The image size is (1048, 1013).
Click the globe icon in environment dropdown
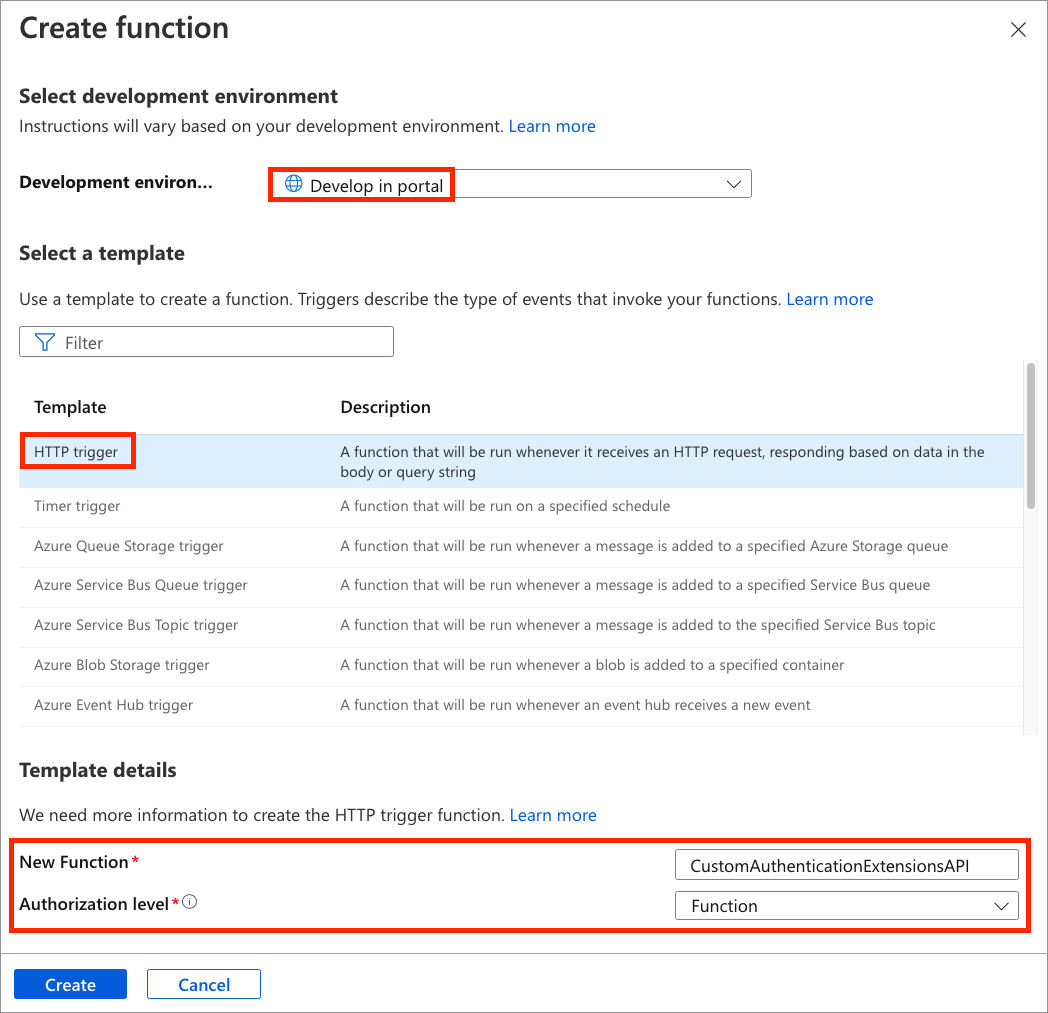[293, 184]
